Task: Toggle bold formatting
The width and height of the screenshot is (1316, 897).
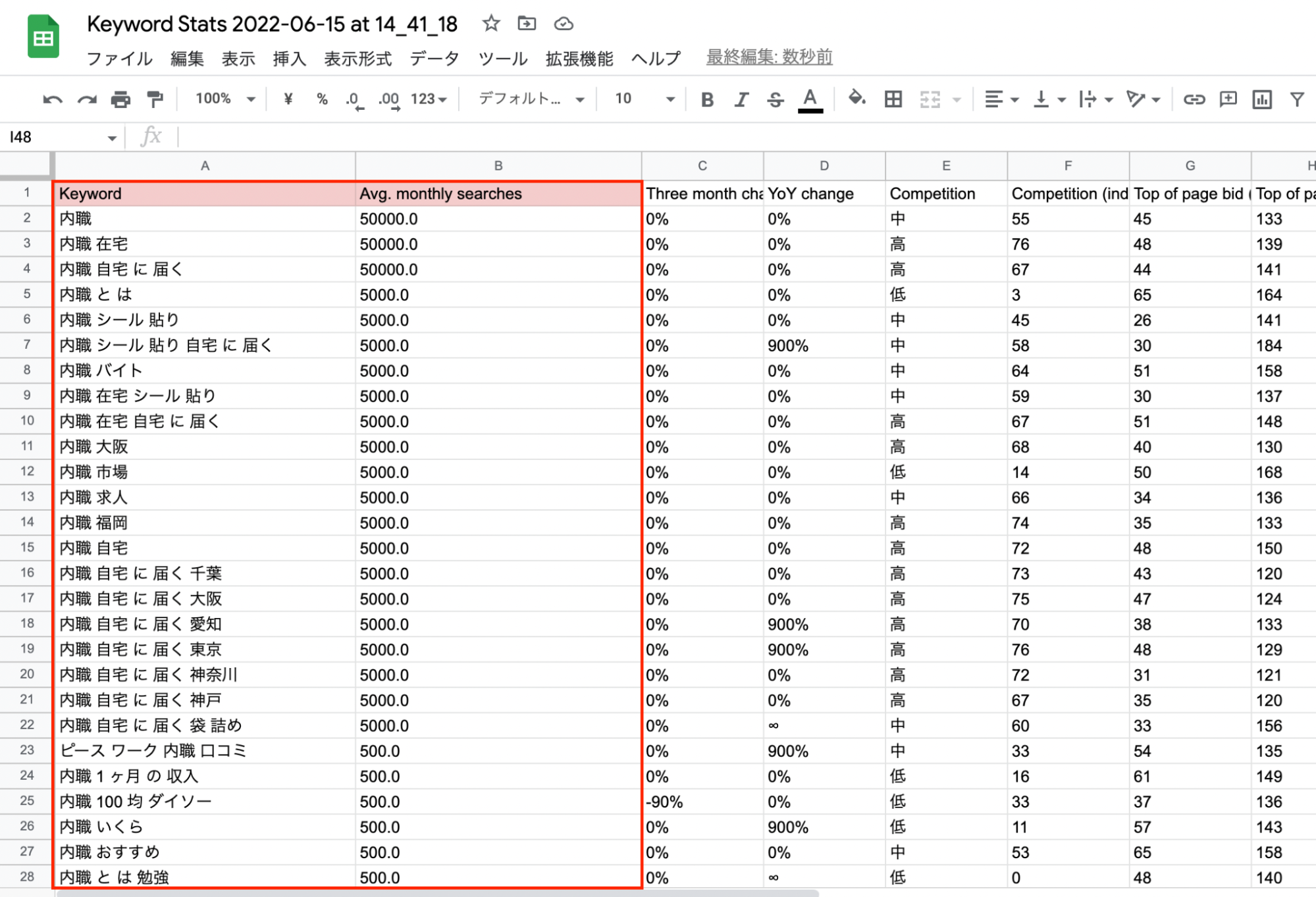Action: pyautogui.click(x=707, y=99)
